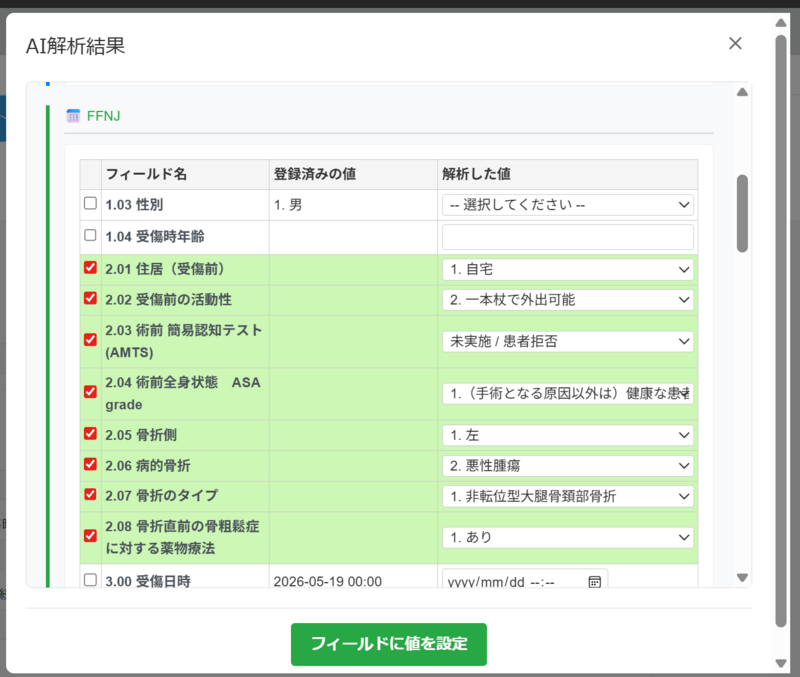Click the FFNJ calendar icon
The image size is (800, 677).
(73, 116)
